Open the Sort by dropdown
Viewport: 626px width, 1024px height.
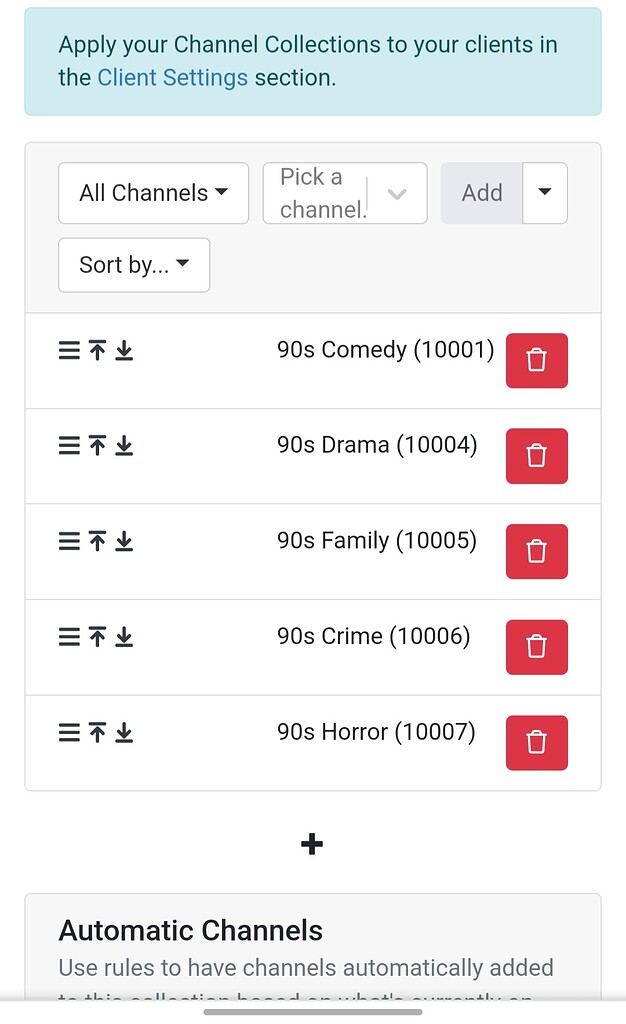(133, 265)
